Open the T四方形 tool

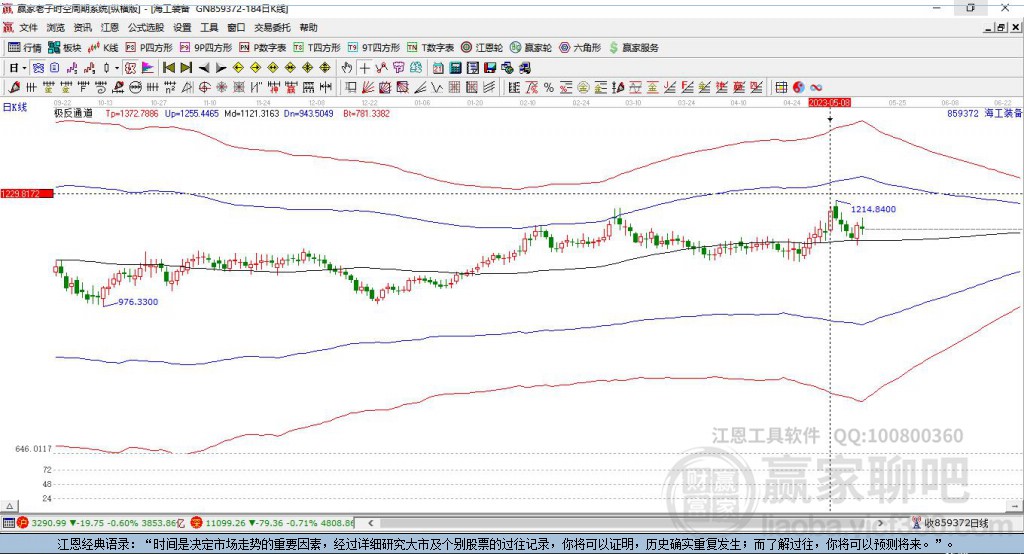[317, 48]
